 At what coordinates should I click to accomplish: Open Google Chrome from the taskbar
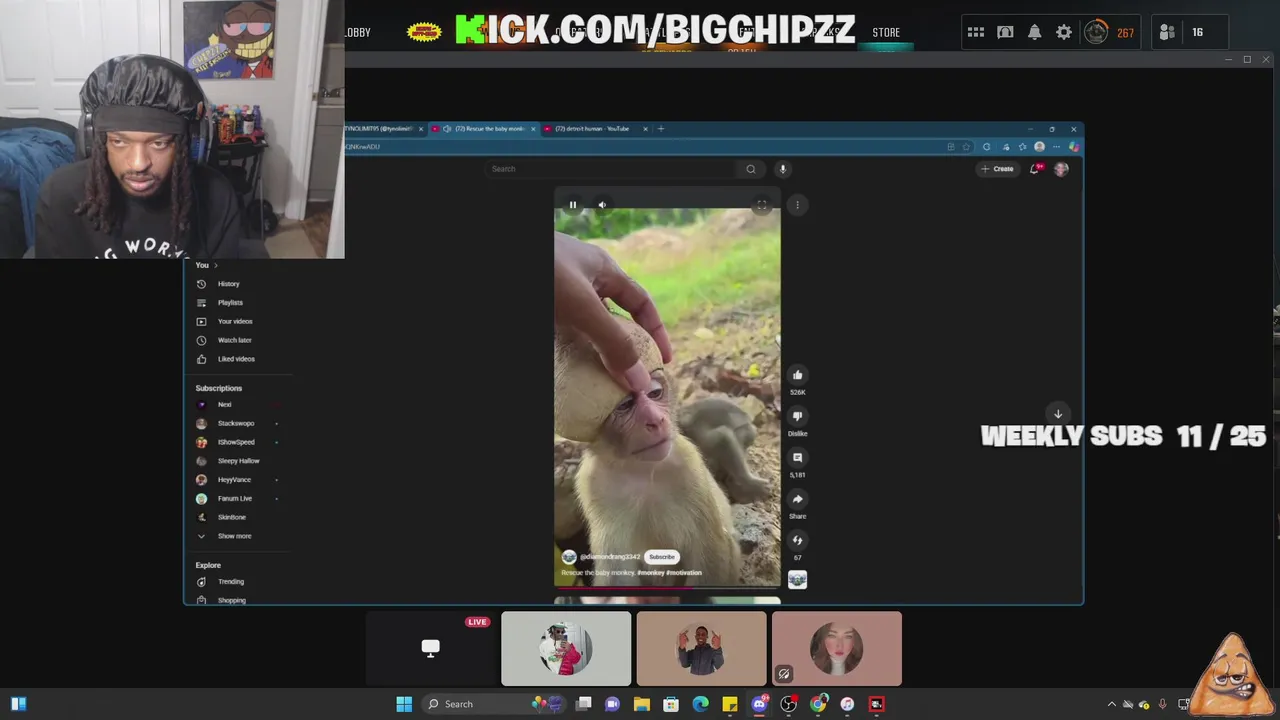pyautogui.click(x=818, y=704)
